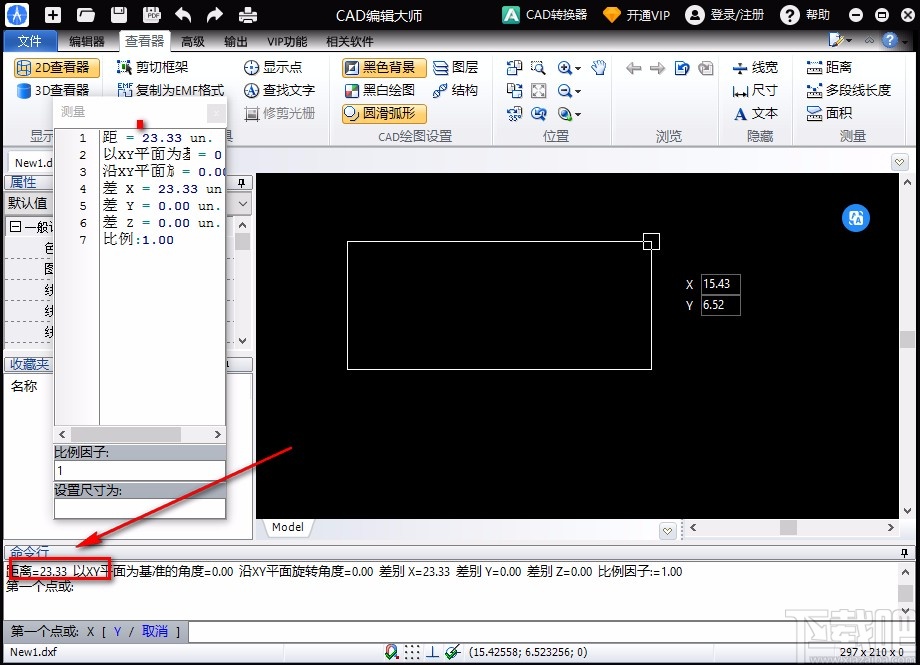The image size is (920, 665).
Task: Toggle the 圆滑弧形 smooth arc setting
Action: pos(385,113)
